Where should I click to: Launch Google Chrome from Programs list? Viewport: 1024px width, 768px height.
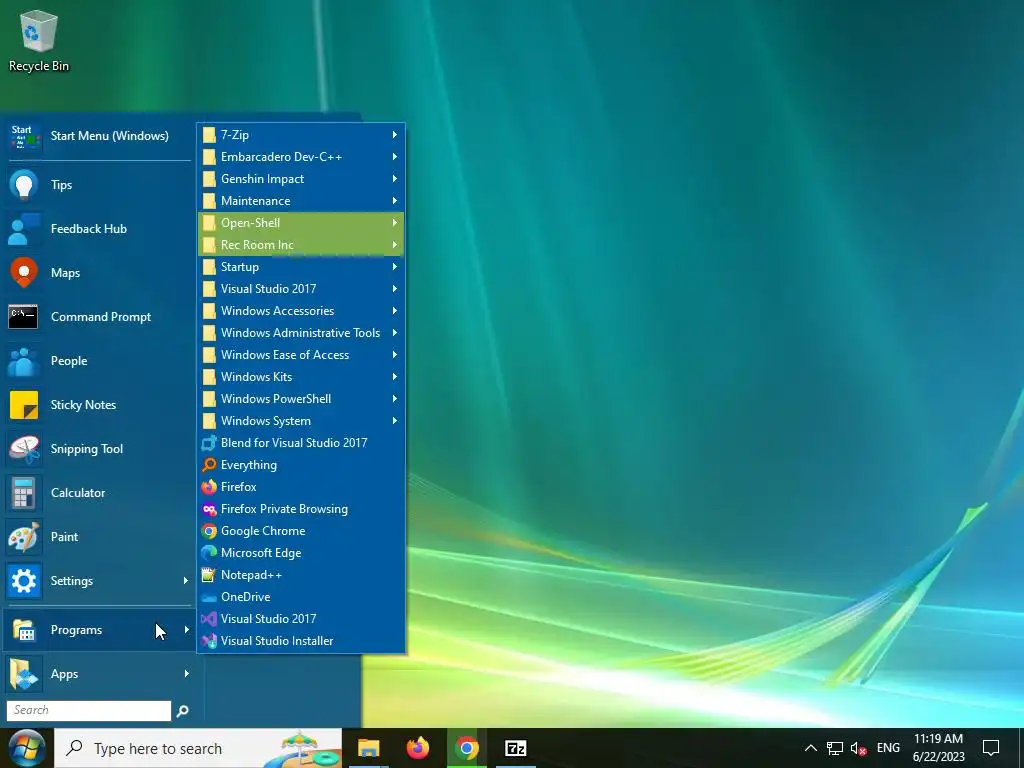[x=301, y=531]
